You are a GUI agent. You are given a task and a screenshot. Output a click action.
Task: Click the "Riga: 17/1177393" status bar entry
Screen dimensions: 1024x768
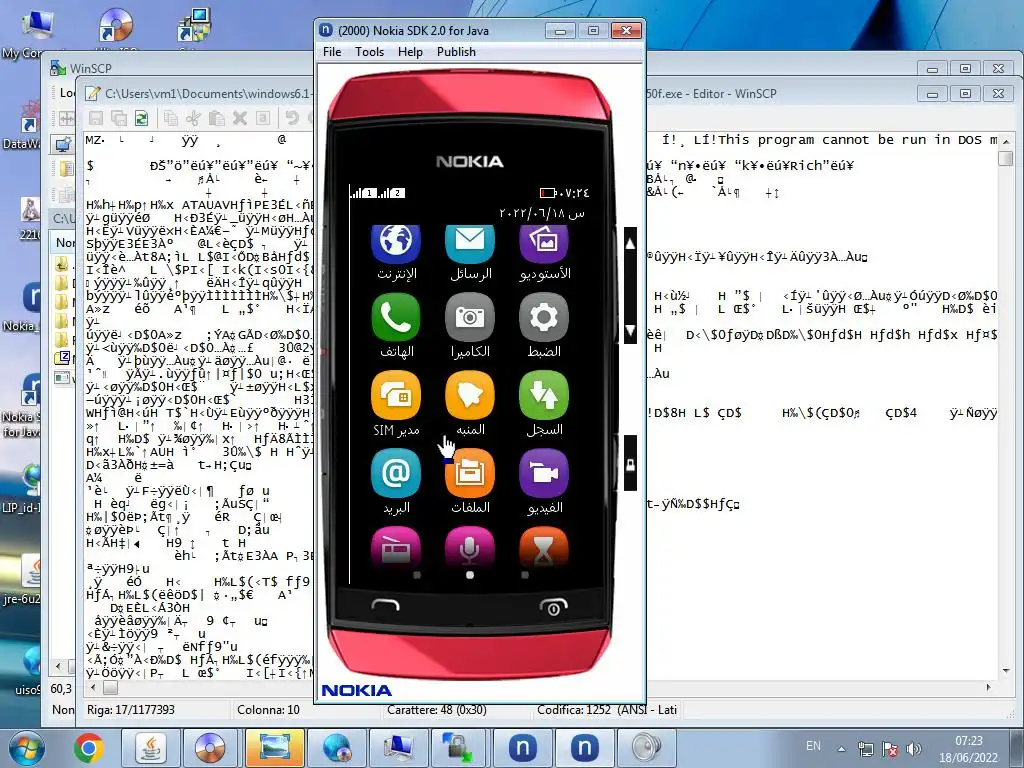pos(131,709)
